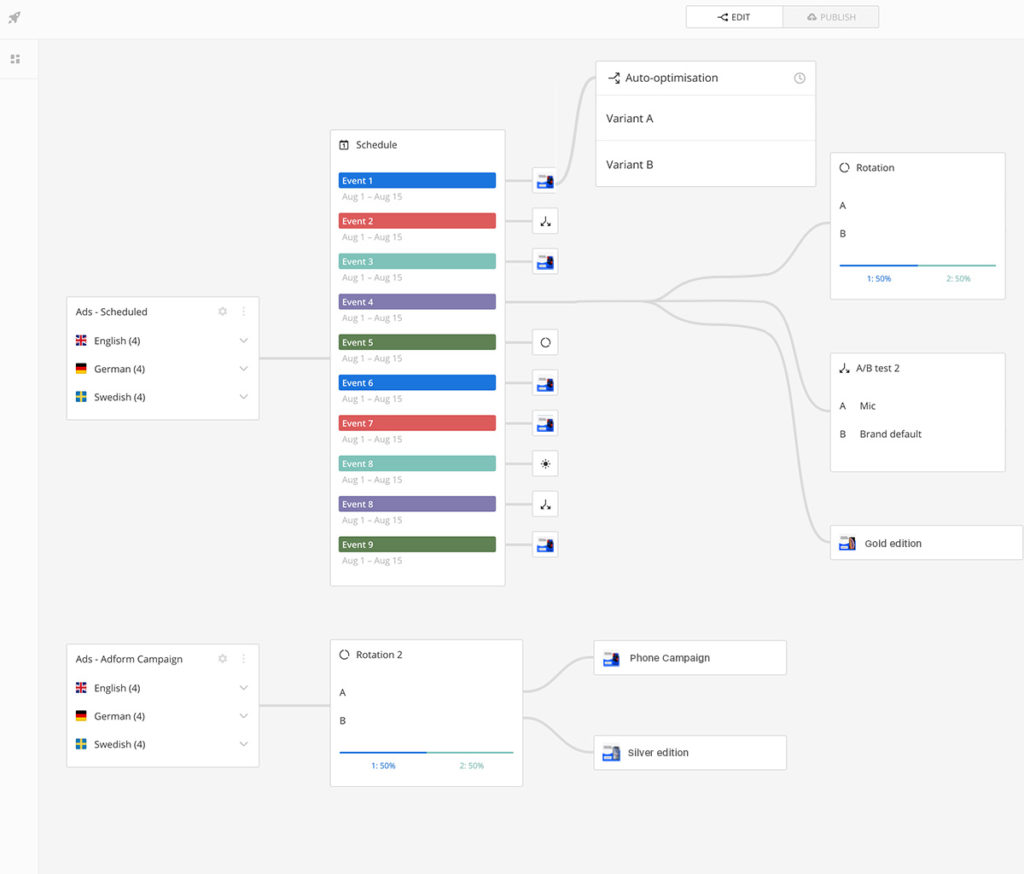
Task: Select the green Event 9 bar
Action: point(417,544)
